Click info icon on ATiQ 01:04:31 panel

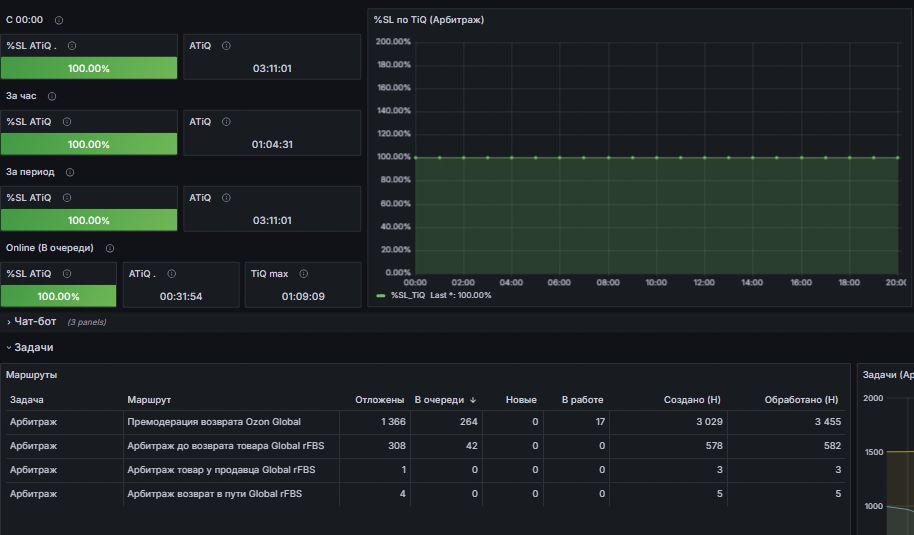(226, 122)
